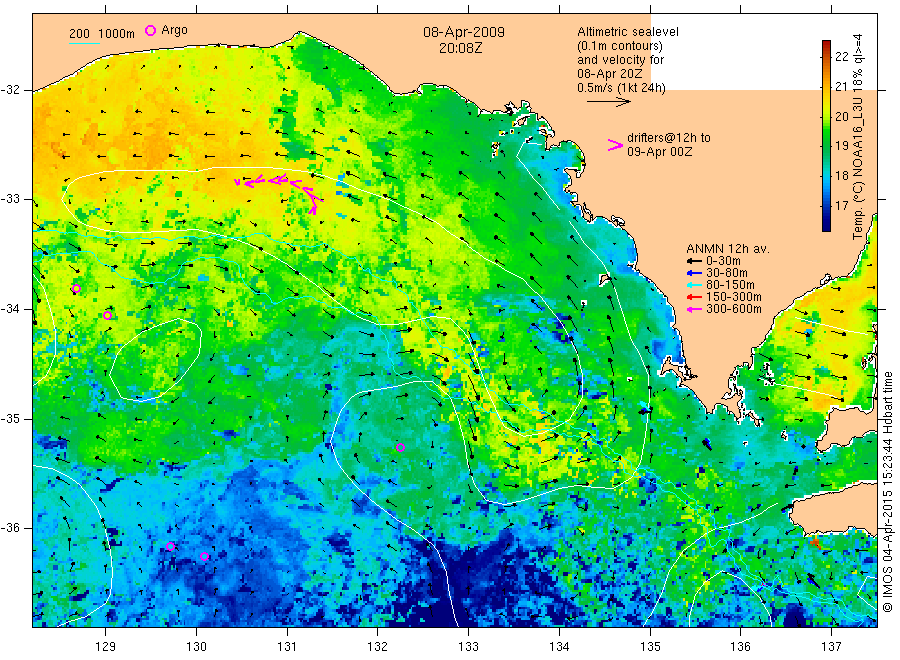
Task: Click the 0.5m/s velocity scale arrow
Action: [608, 102]
